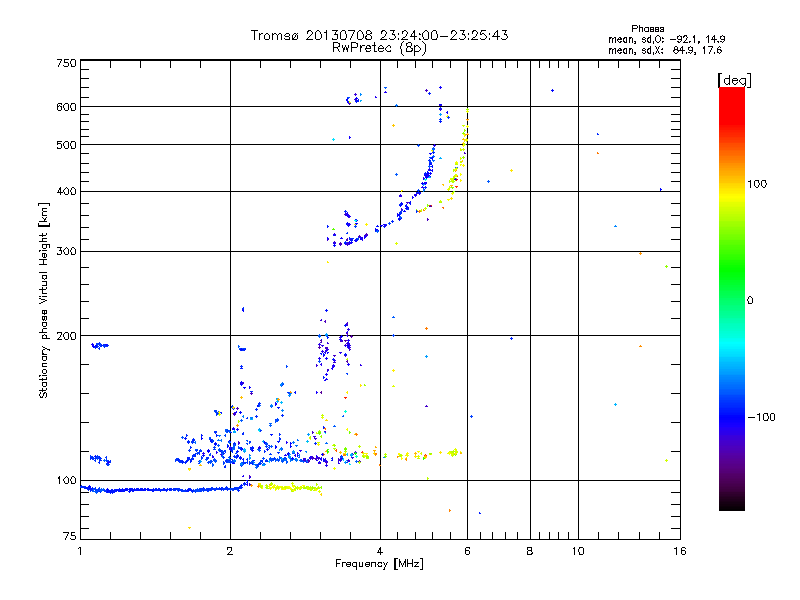
Task: Click the 'Phases' heading text
Action: pos(647,29)
